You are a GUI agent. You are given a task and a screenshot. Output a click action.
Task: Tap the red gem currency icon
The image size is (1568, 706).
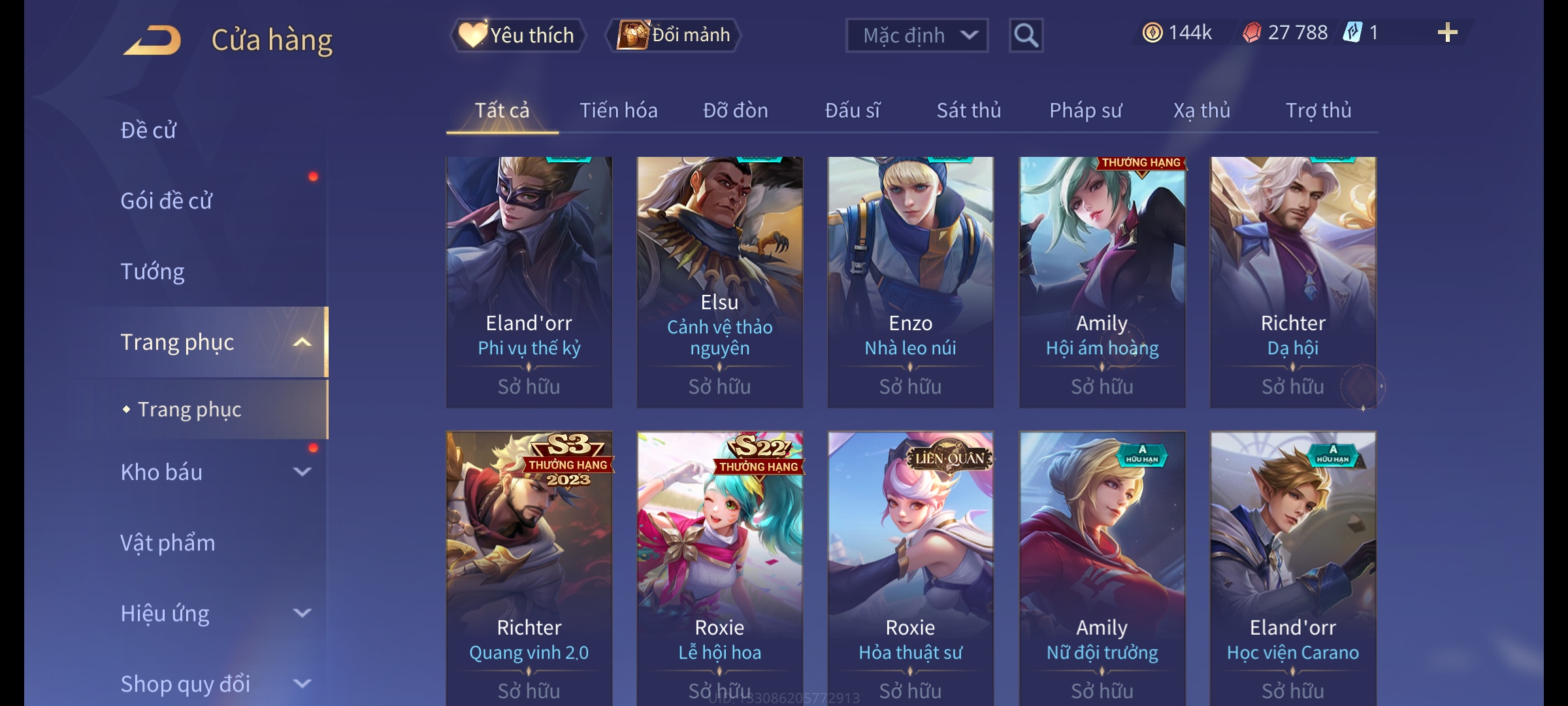[1252, 33]
